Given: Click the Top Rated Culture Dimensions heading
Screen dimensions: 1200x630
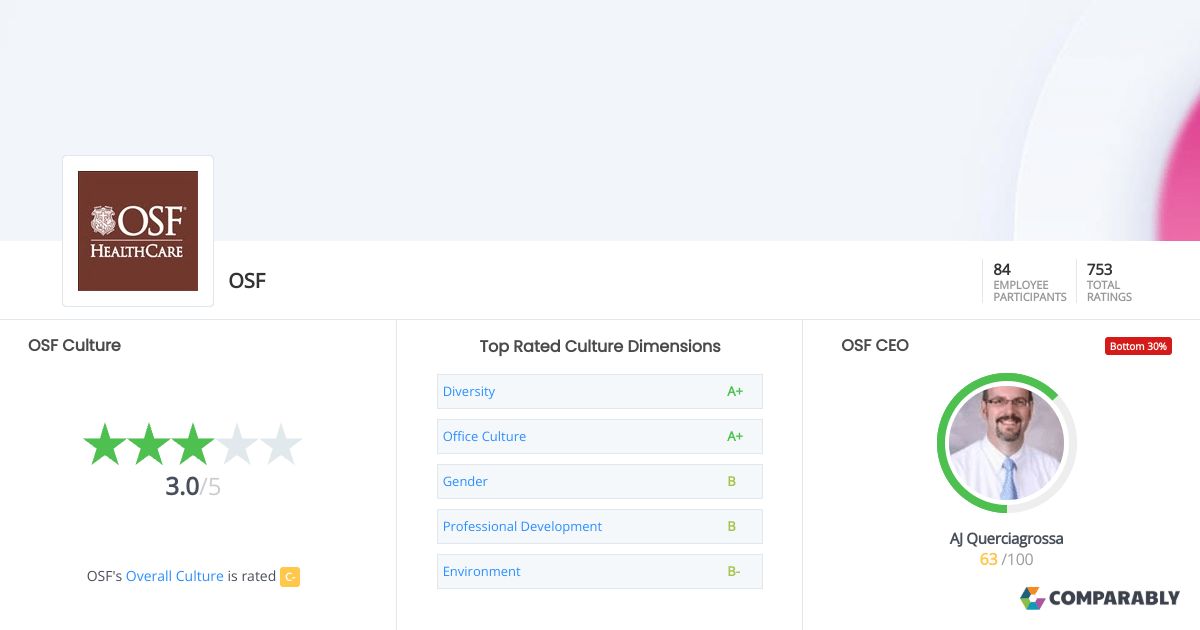Looking at the screenshot, I should 600,346.
